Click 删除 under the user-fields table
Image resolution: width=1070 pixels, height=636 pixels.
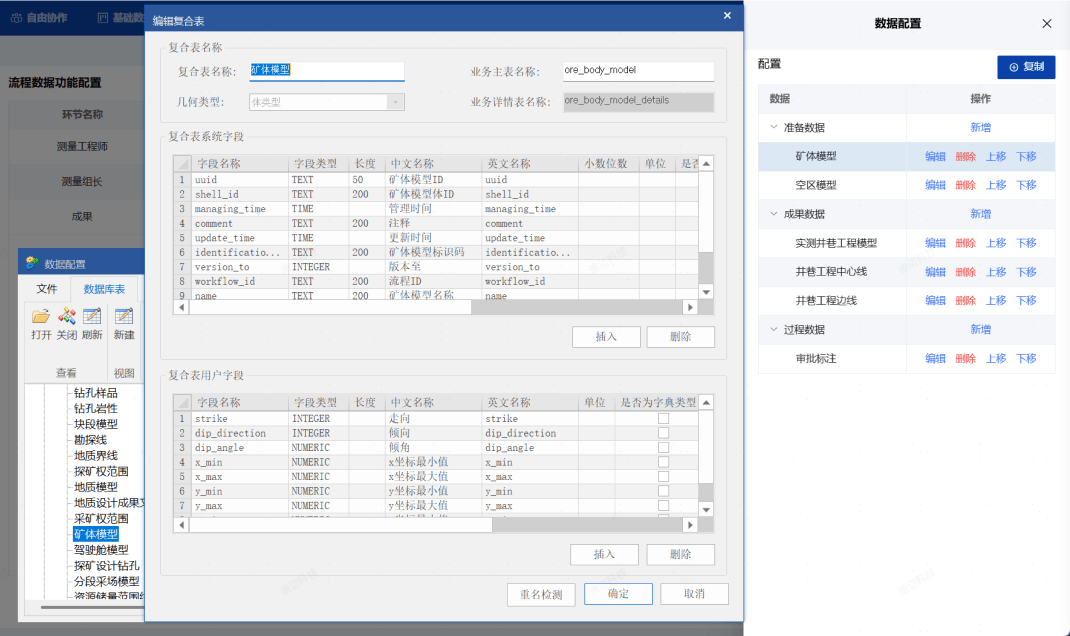click(680, 554)
